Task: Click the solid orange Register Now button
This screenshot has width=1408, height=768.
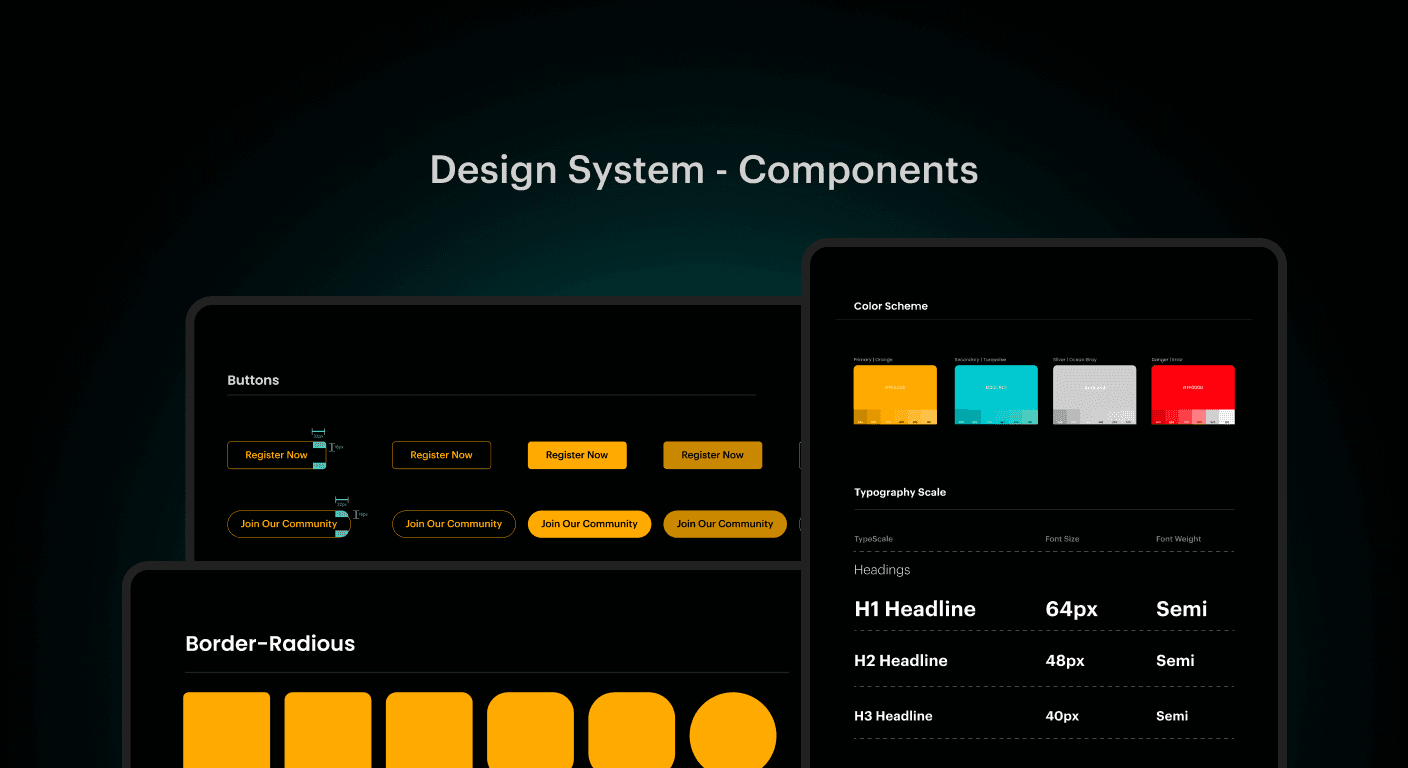Action: click(577, 455)
